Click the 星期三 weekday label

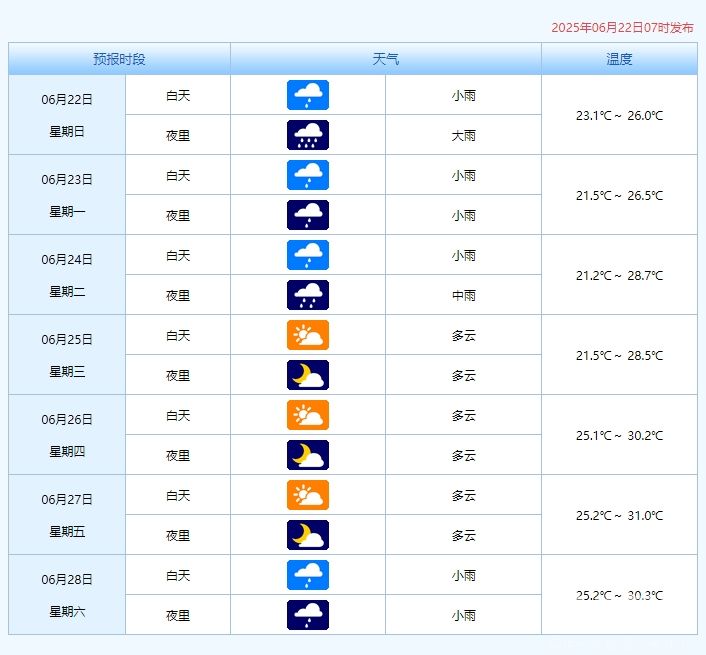click(67, 371)
